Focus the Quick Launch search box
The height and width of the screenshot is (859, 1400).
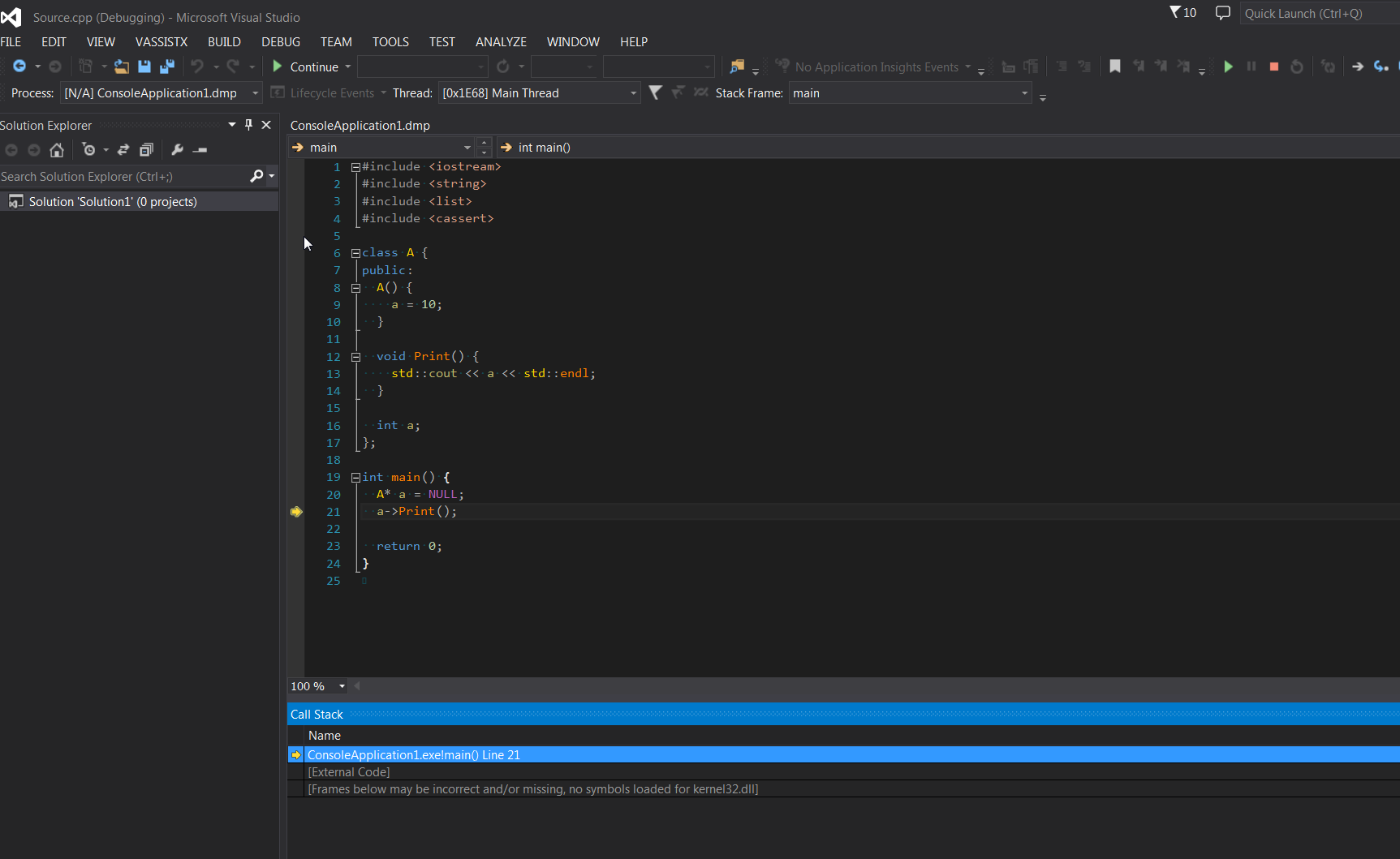tap(1320, 13)
